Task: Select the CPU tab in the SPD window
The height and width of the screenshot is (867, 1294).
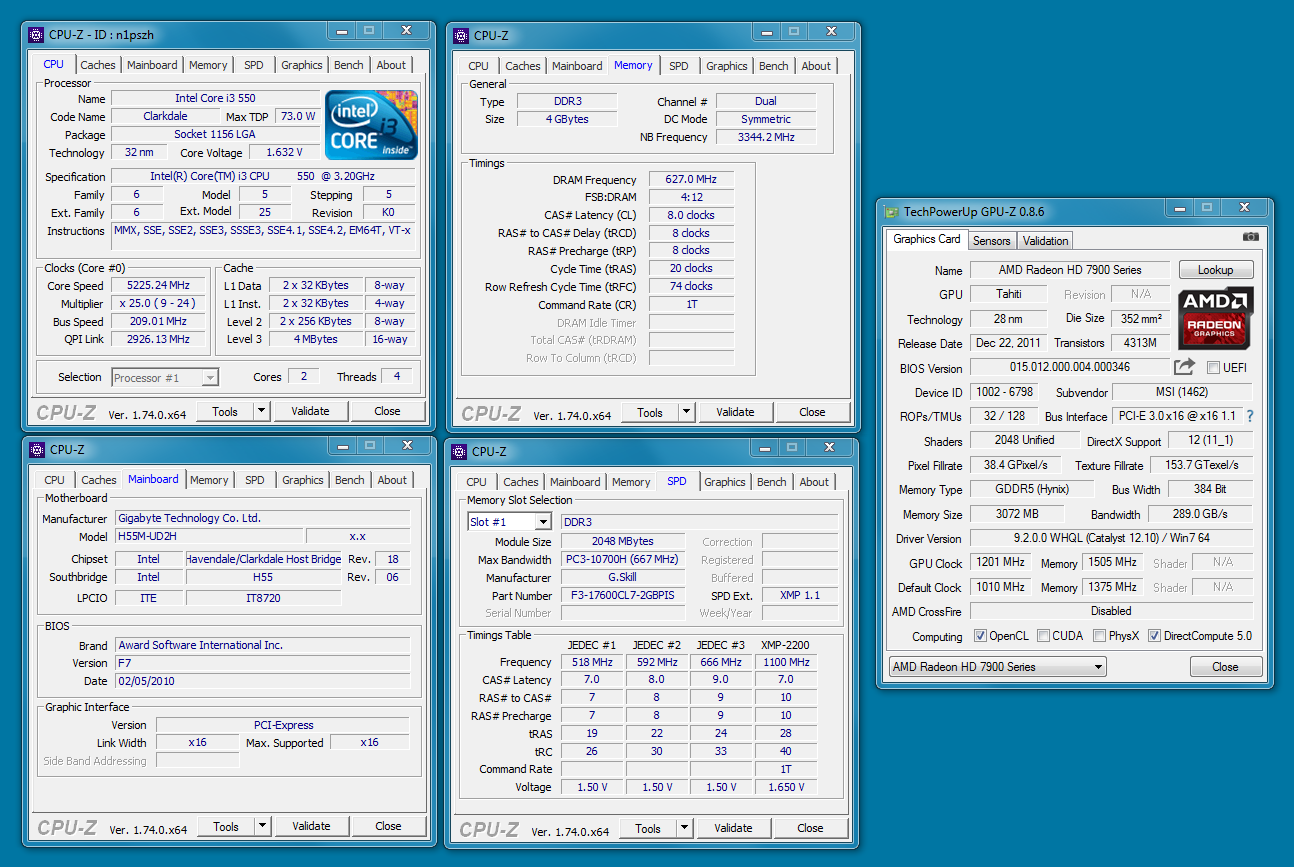Action: click(477, 482)
